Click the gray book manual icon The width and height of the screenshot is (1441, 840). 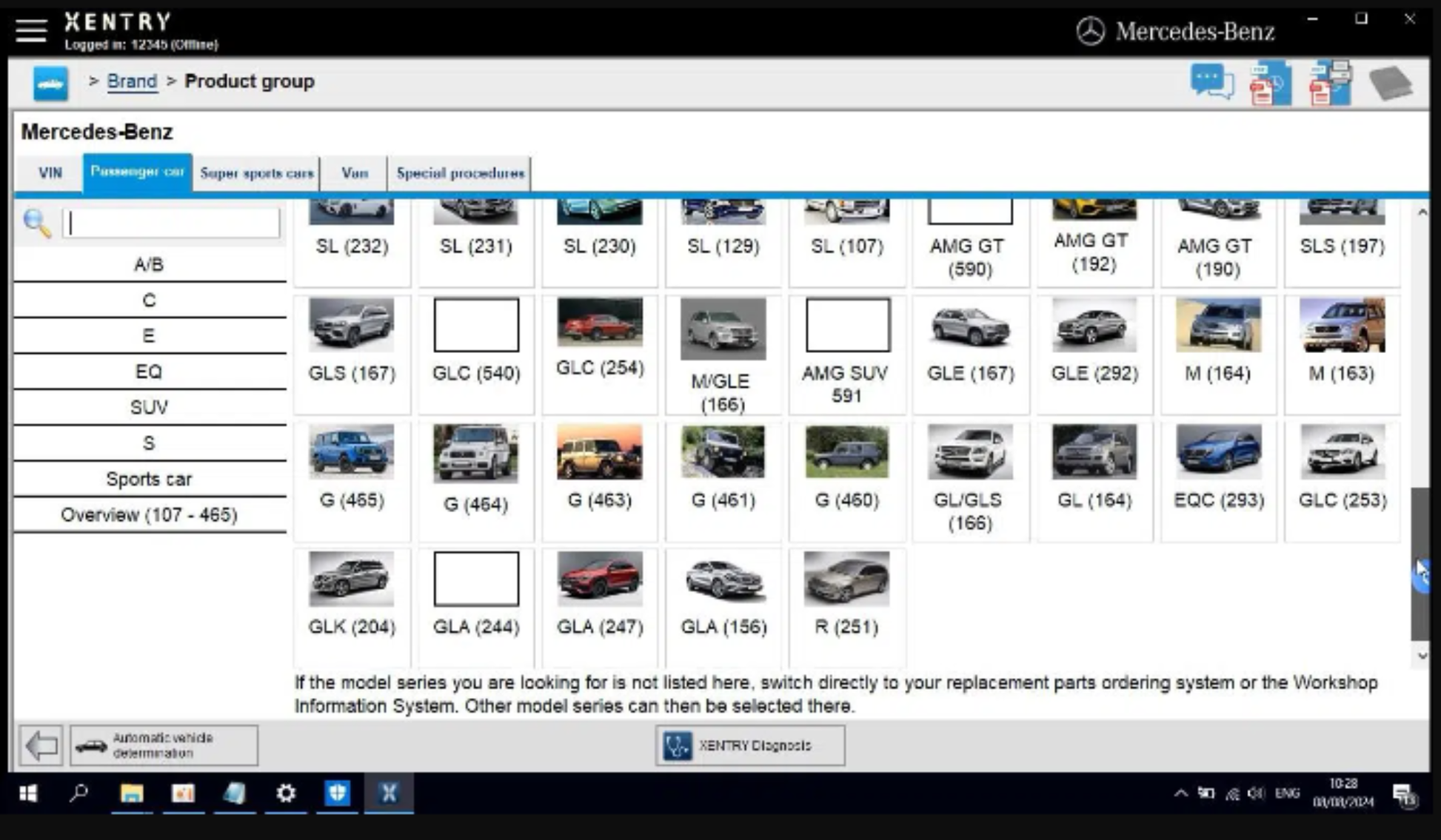(1391, 83)
